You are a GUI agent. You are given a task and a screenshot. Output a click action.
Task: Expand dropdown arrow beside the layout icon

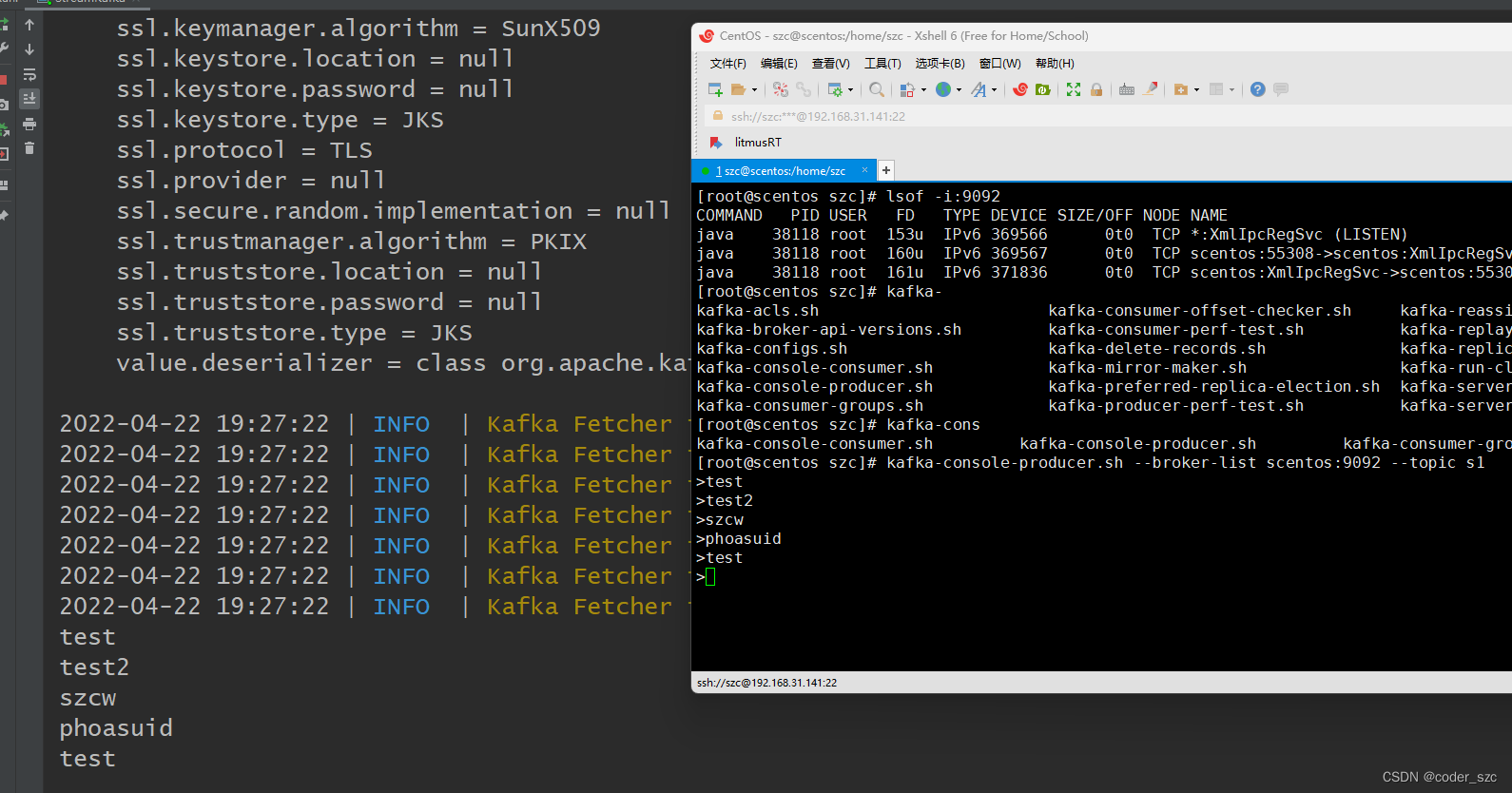1231,90
